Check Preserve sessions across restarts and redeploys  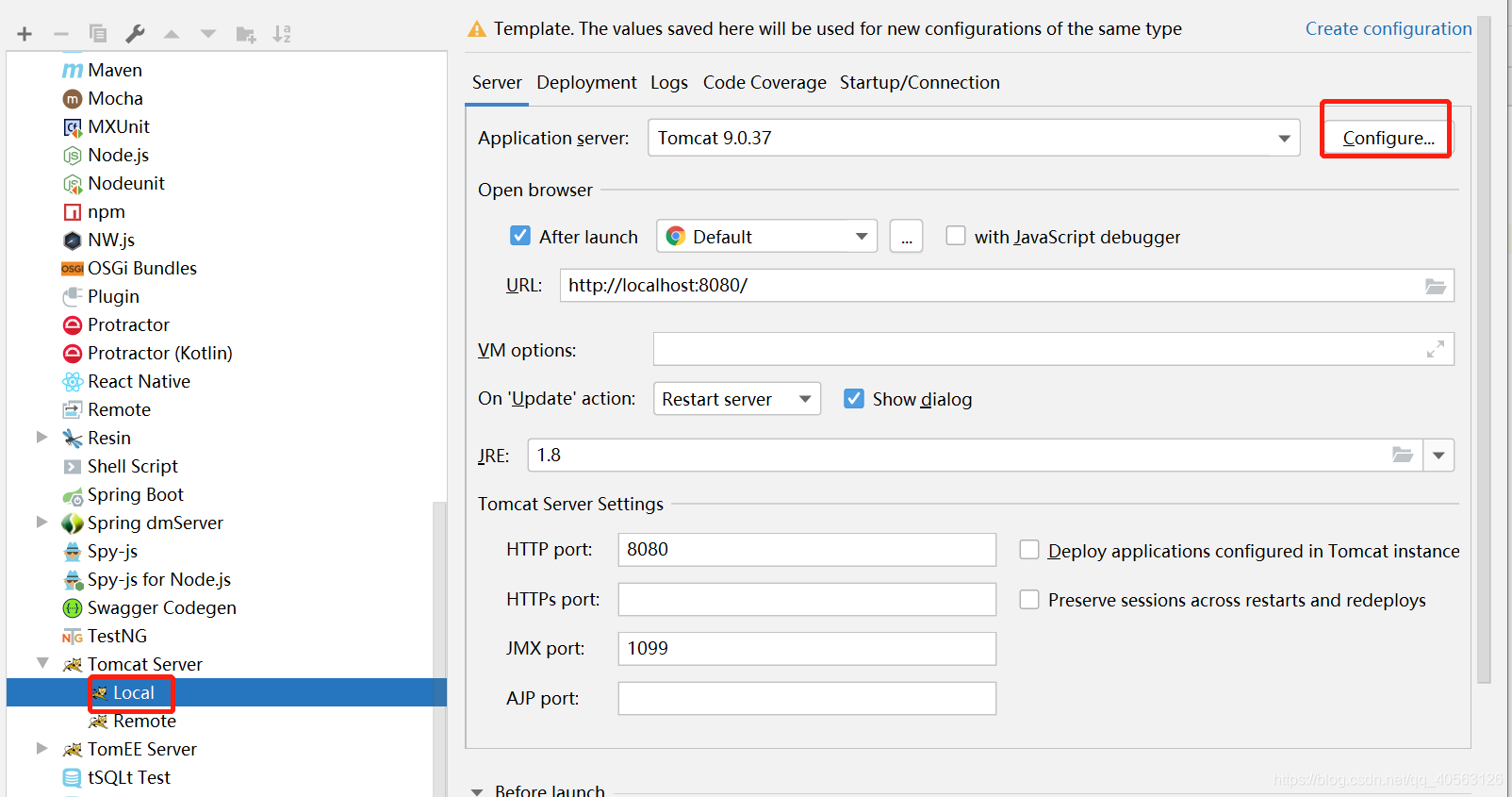pos(1029,599)
